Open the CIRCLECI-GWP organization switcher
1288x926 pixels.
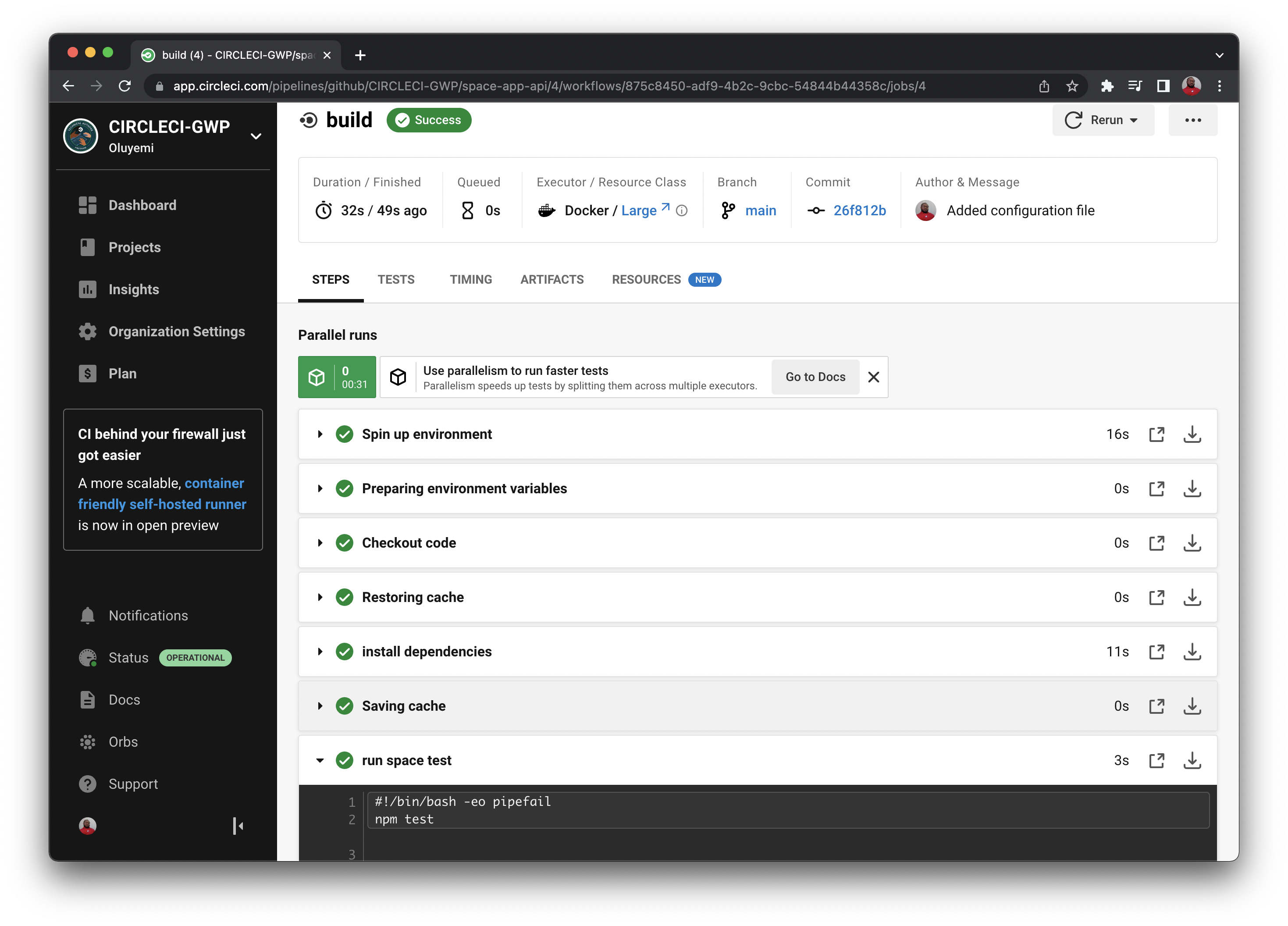click(x=256, y=136)
